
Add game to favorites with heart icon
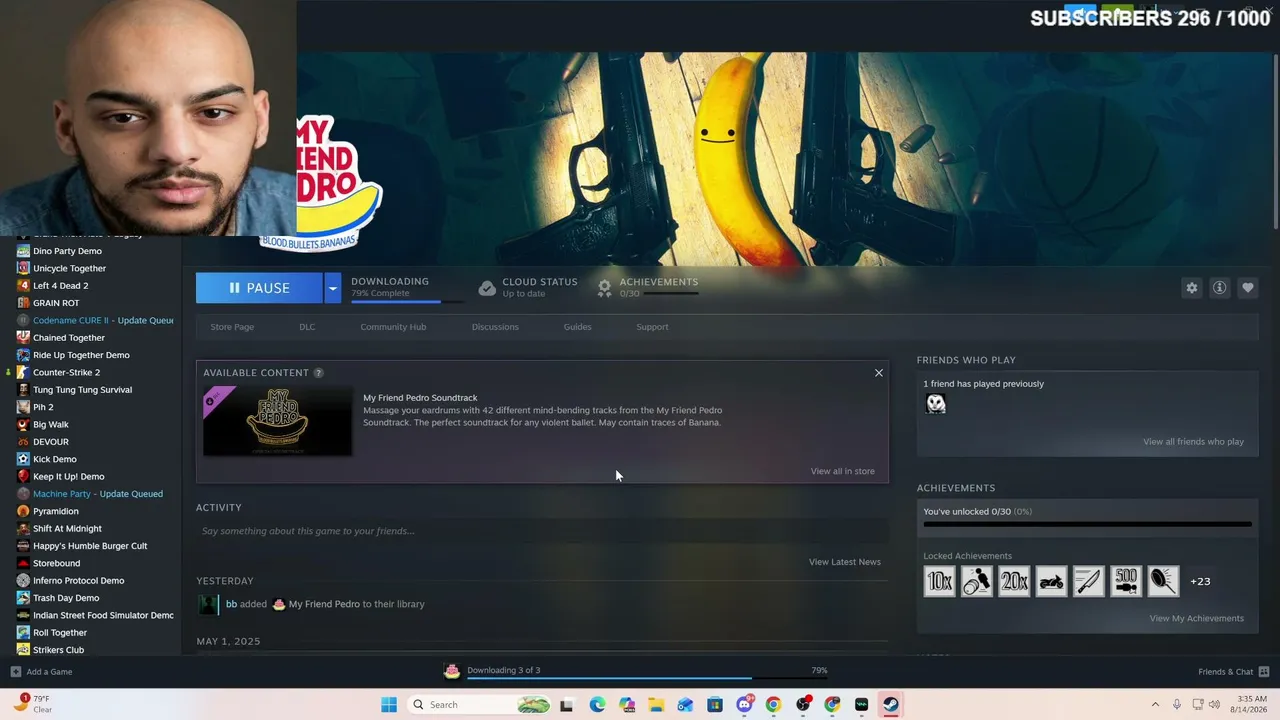(x=1248, y=288)
